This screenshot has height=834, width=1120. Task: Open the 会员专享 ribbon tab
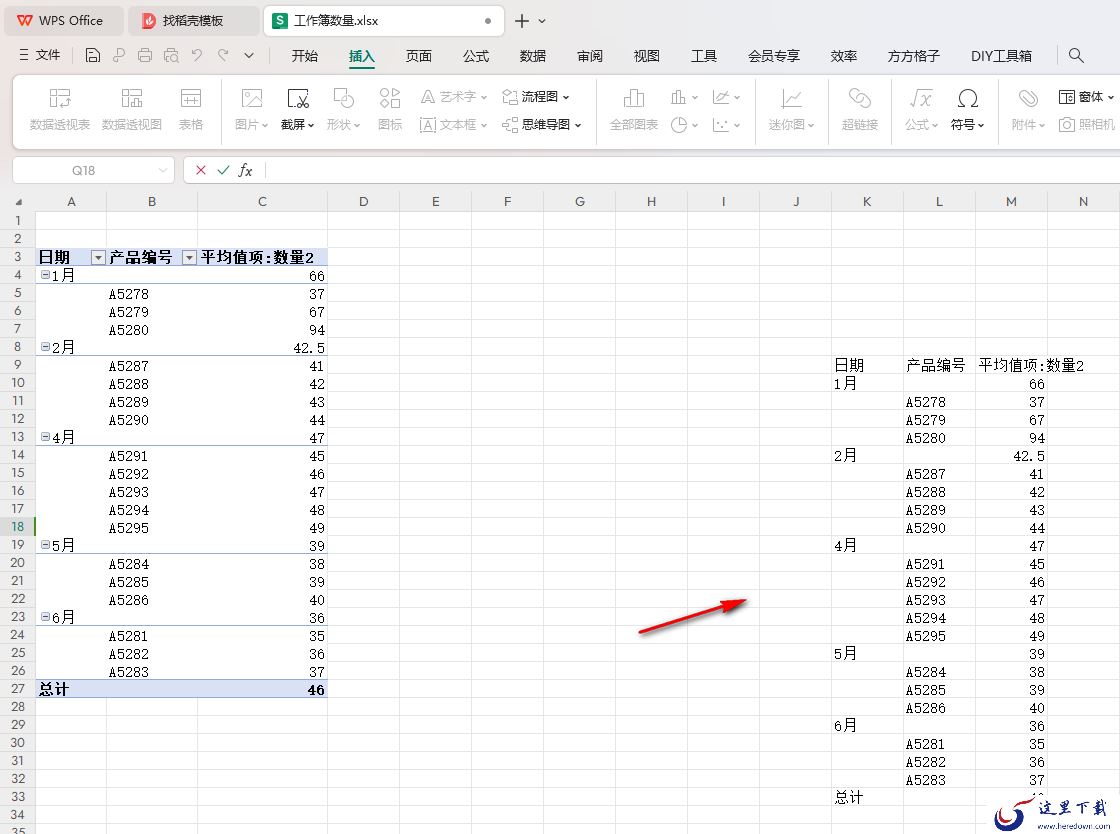774,56
